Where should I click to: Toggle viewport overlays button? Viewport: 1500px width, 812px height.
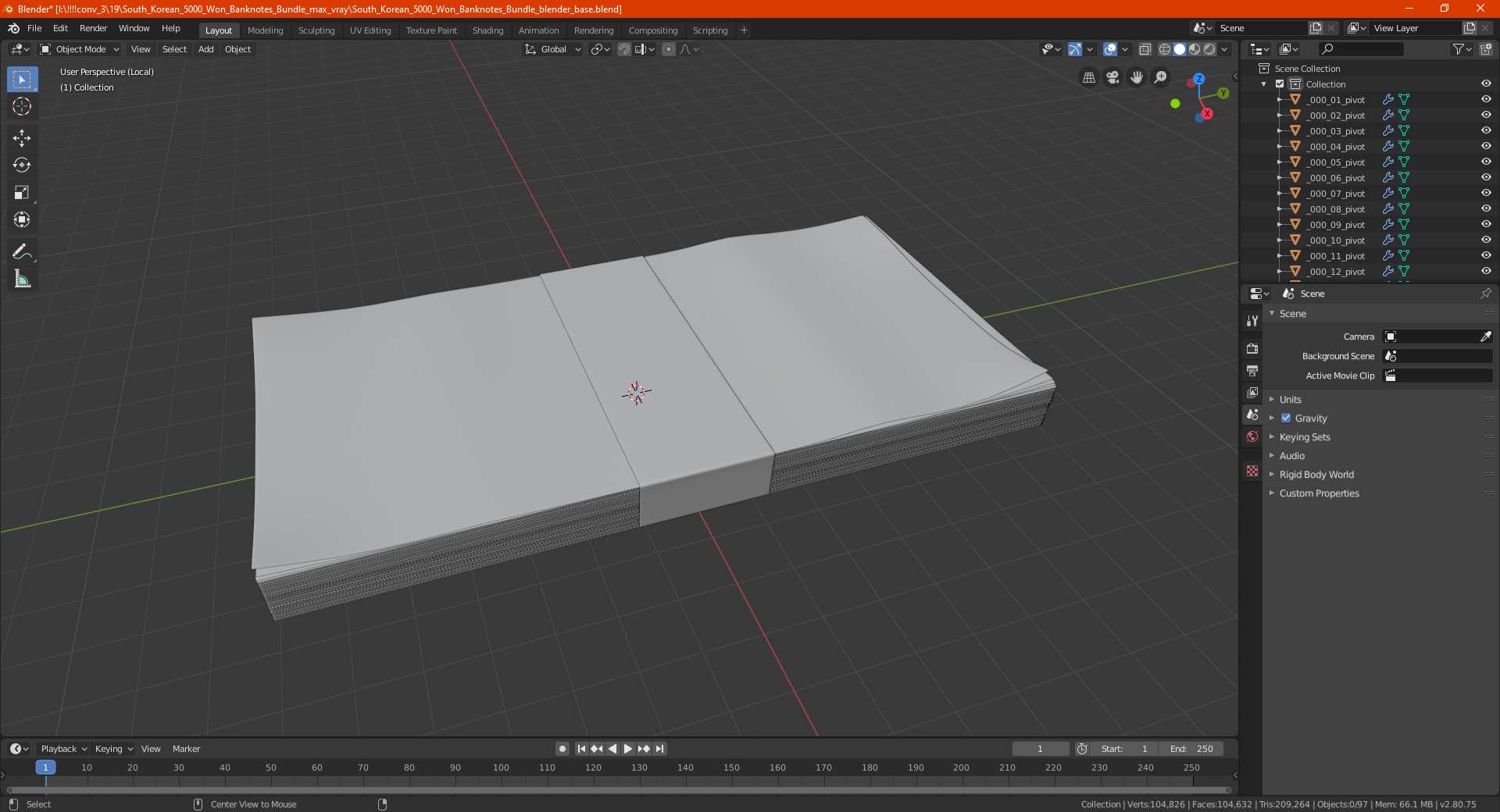coord(1110,49)
